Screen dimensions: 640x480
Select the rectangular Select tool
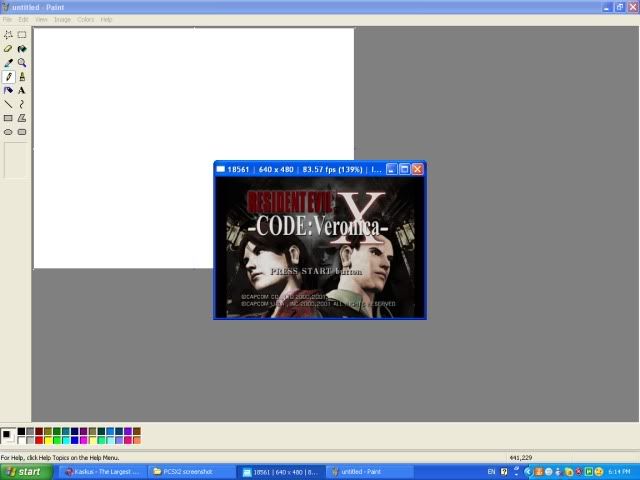click(22, 35)
